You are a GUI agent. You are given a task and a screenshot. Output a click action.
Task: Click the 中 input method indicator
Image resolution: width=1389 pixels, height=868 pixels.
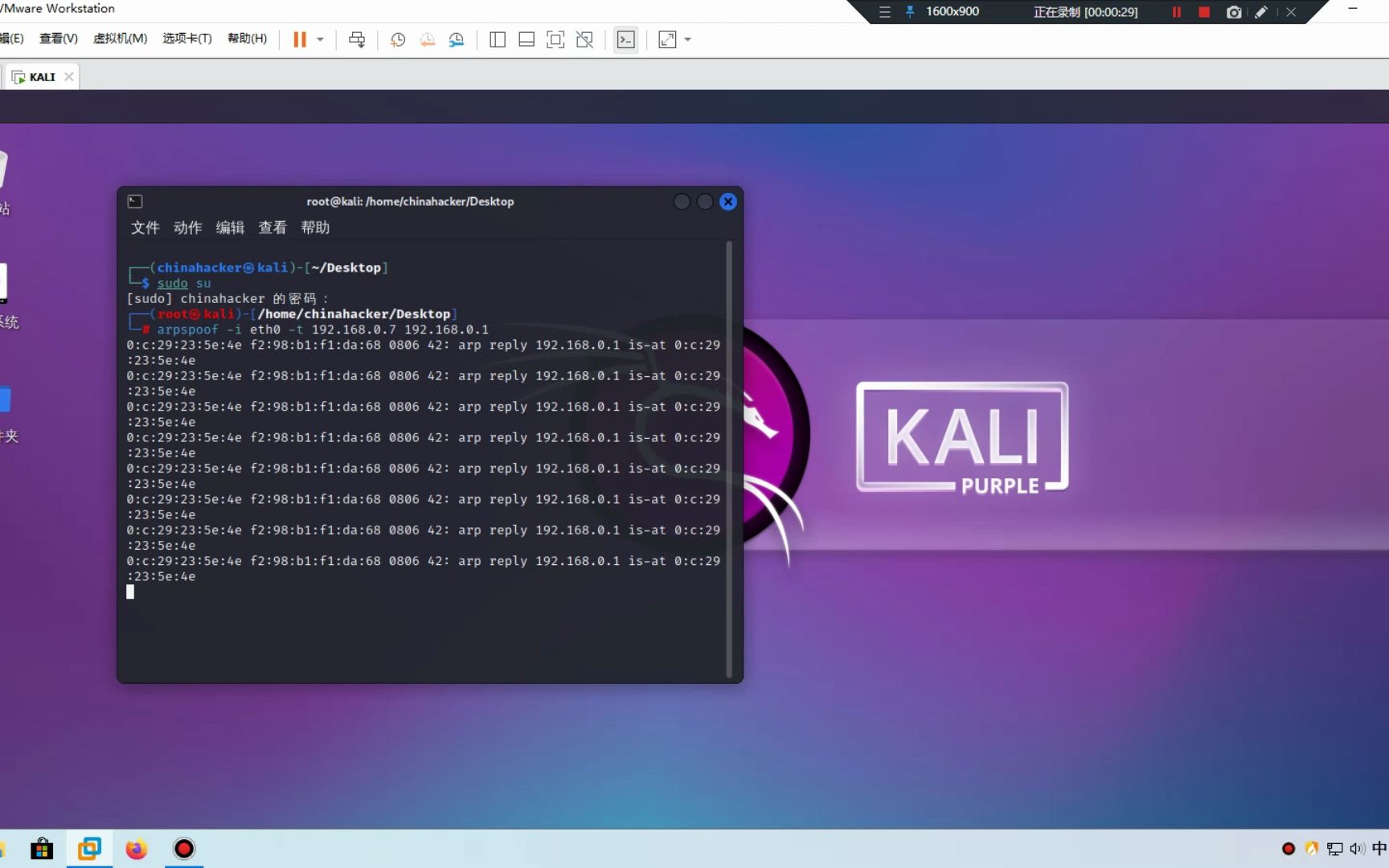click(1379, 849)
